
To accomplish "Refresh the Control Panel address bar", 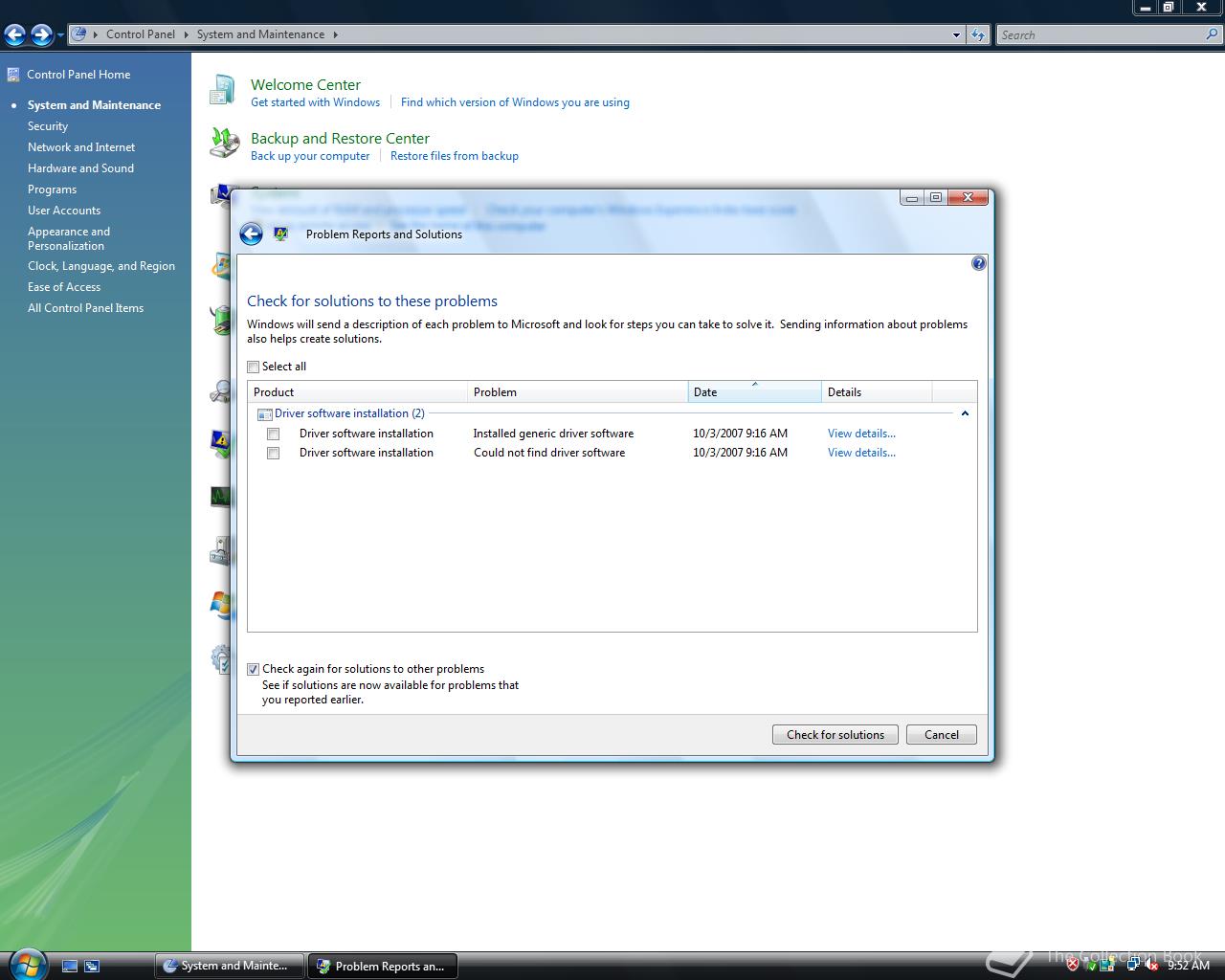I will point(977,34).
